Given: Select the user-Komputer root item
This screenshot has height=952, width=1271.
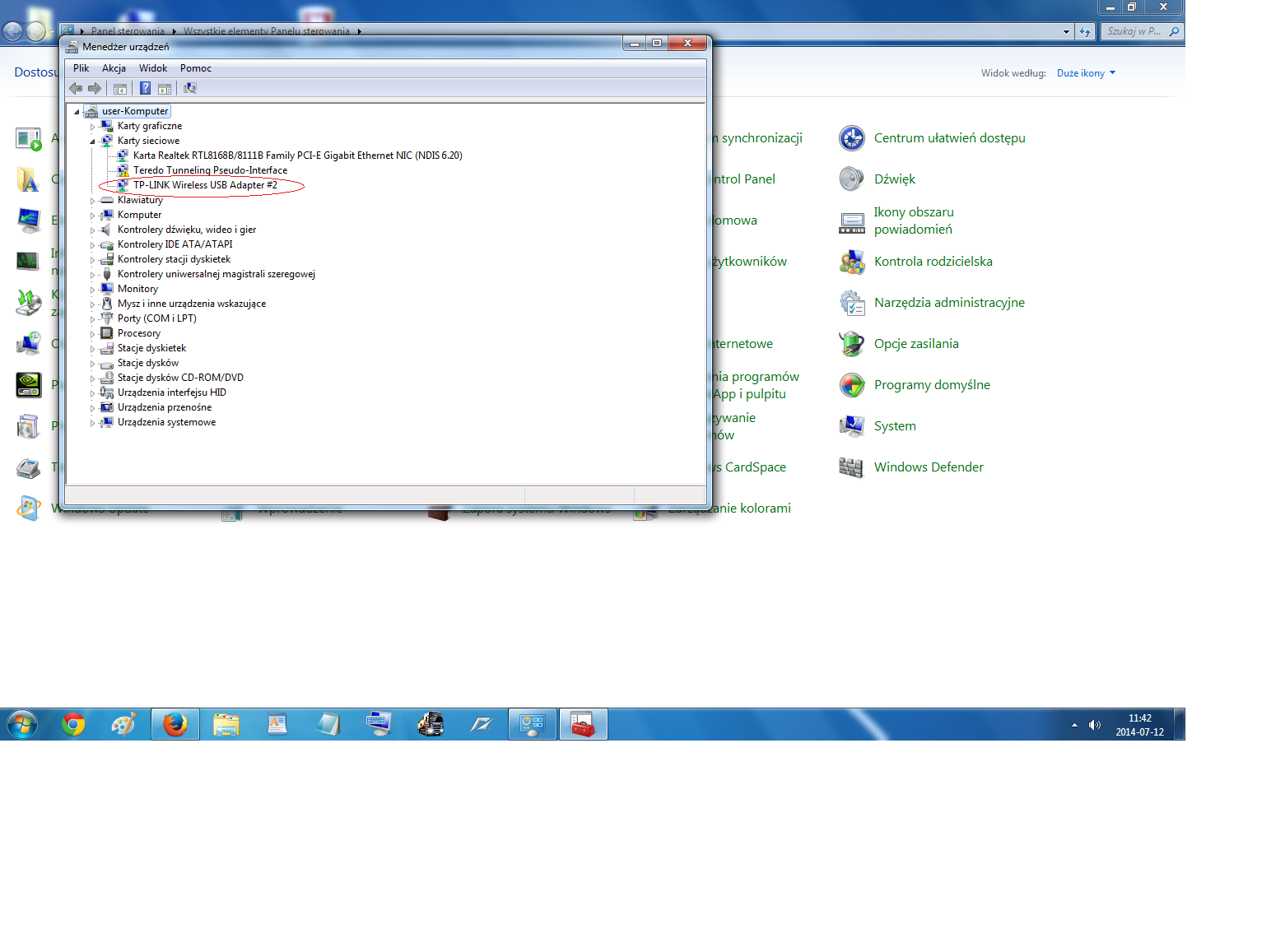Looking at the screenshot, I should click(135, 111).
